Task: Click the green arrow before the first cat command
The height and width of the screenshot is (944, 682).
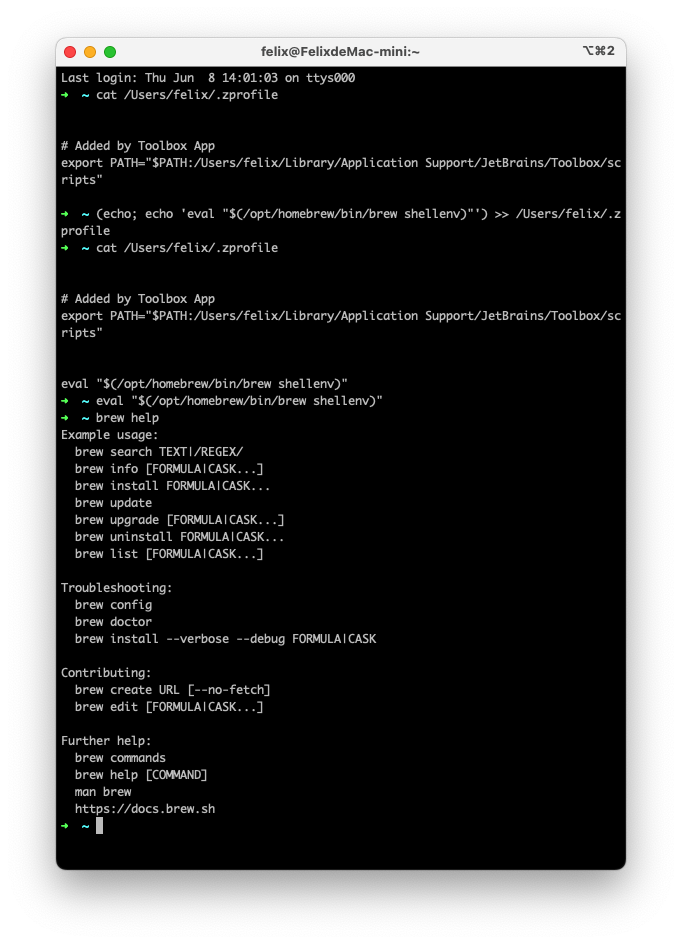Action: [x=65, y=95]
